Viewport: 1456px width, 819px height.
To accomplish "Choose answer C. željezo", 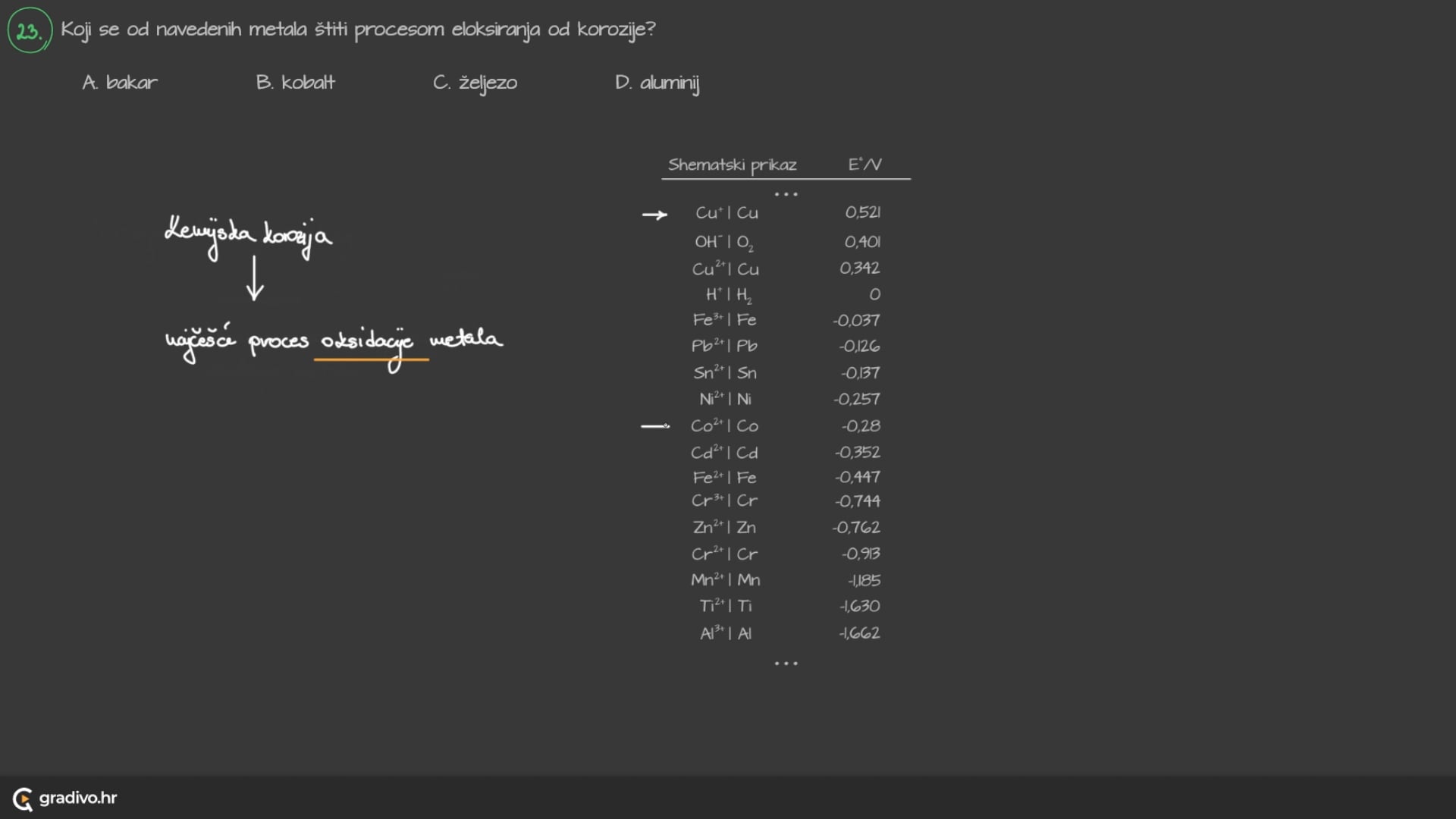I will [x=475, y=83].
